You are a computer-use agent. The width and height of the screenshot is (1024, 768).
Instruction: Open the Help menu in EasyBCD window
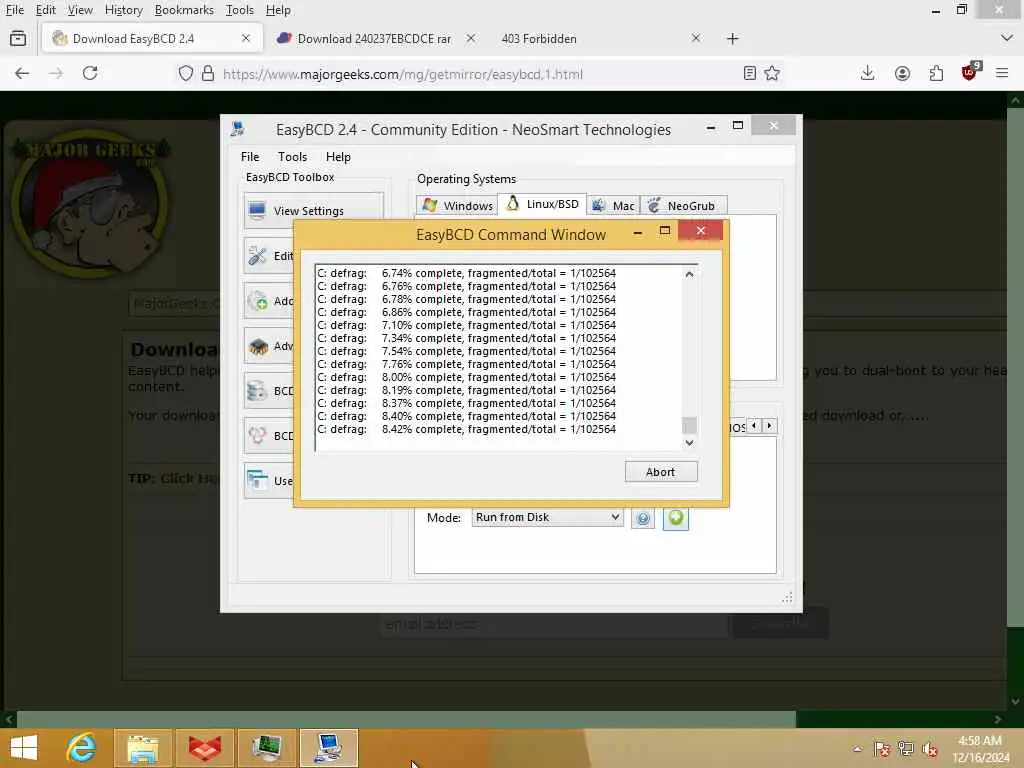[338, 157]
